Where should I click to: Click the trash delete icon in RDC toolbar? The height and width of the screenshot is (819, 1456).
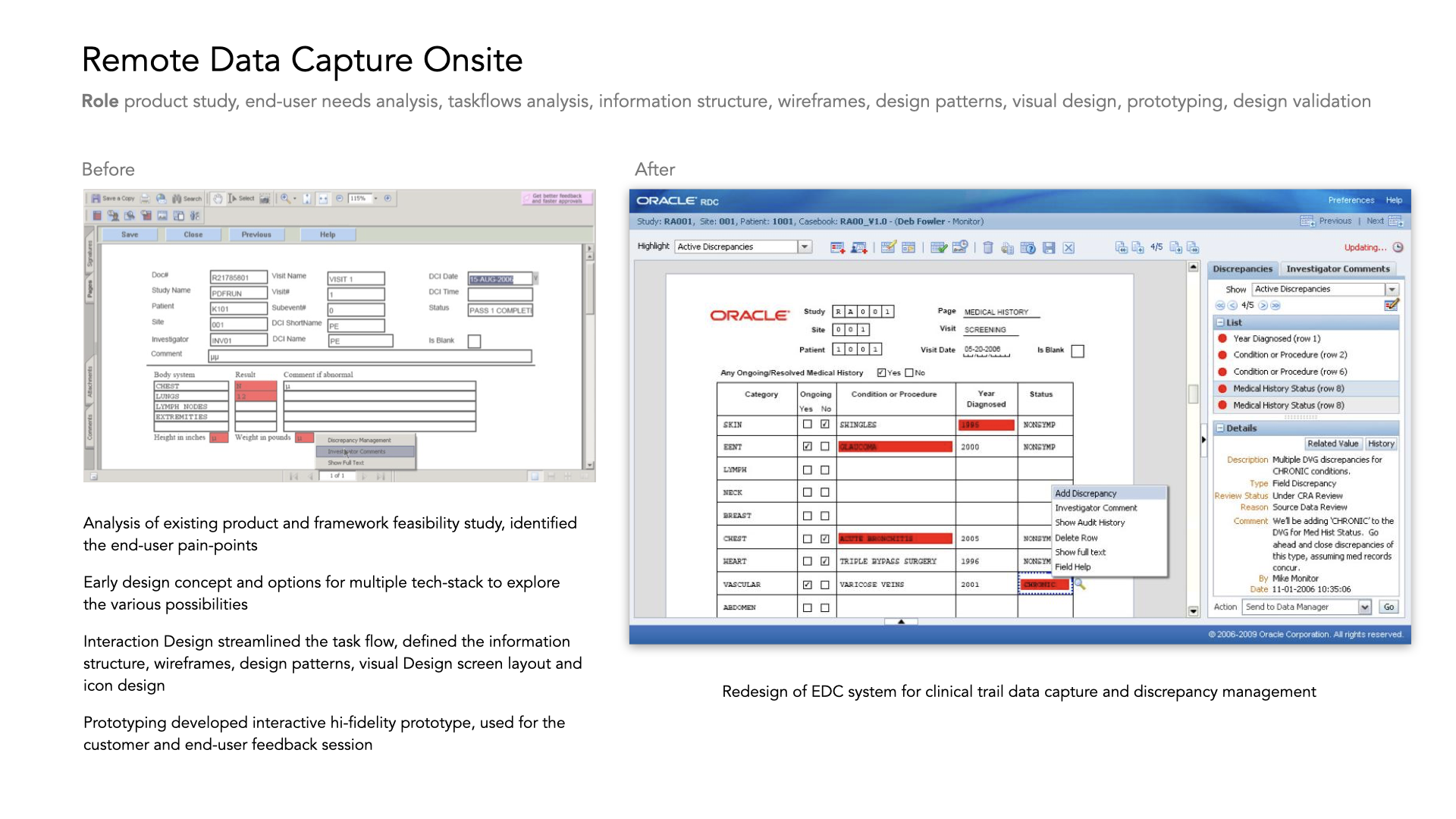[x=988, y=247]
